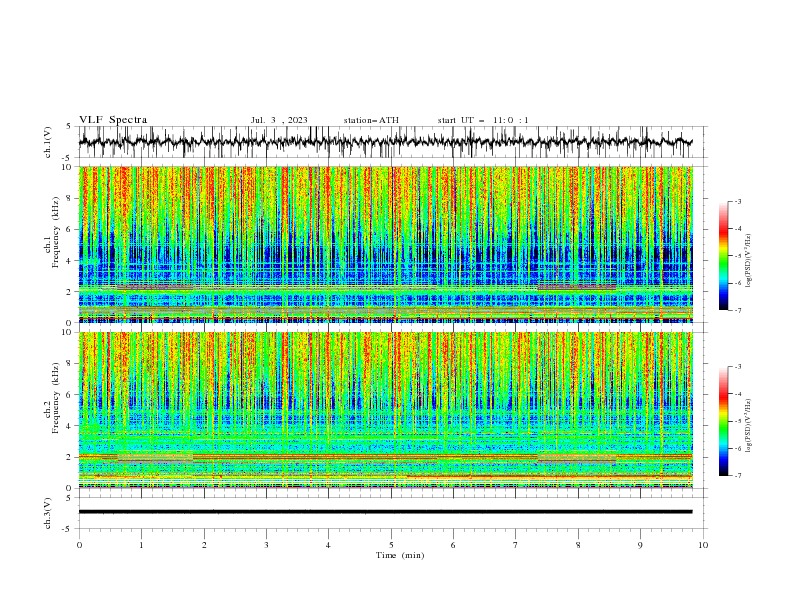Click inside the ch.2 spectrogram panel

pyautogui.click(x=385, y=410)
